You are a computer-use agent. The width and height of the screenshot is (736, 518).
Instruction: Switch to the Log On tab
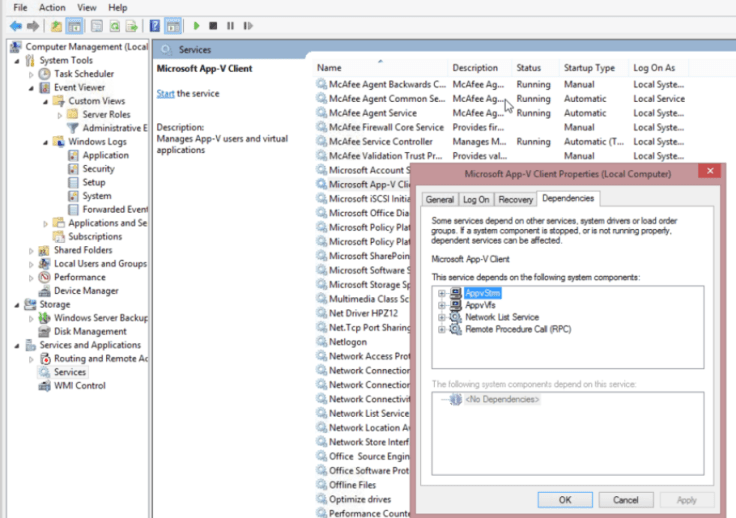tap(476, 200)
